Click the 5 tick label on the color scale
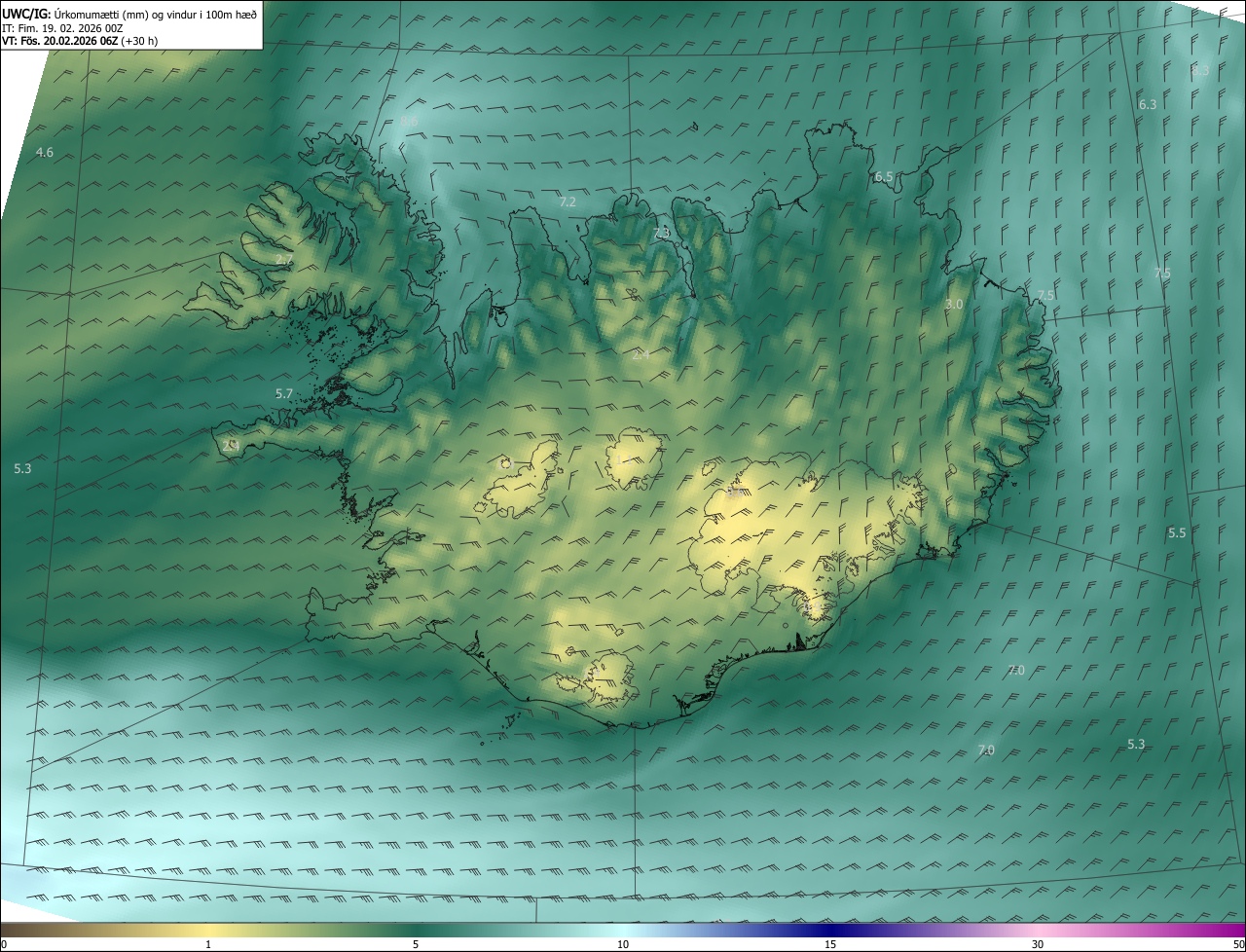The height and width of the screenshot is (952, 1246). coord(416,944)
